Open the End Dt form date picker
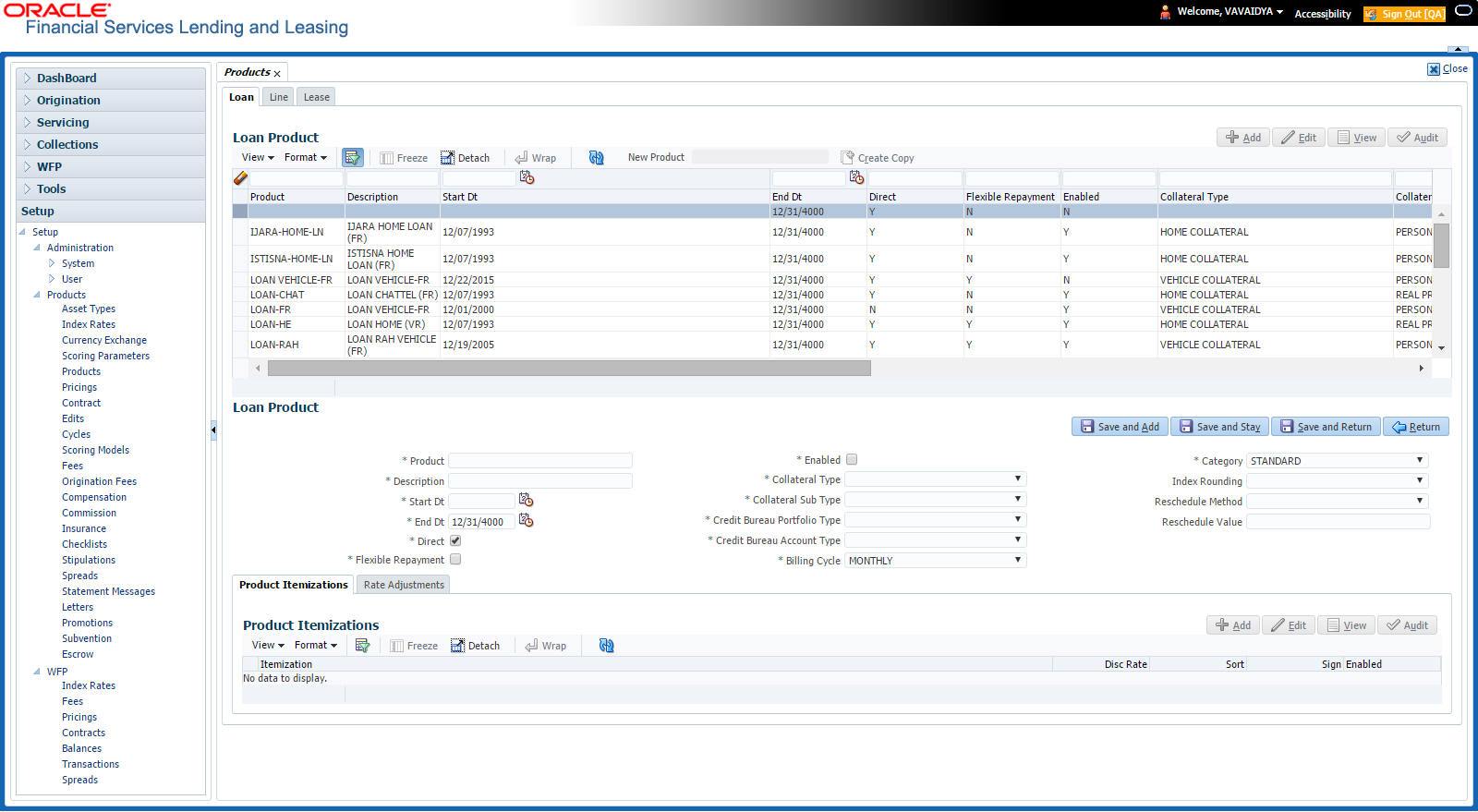Screen dimensions: 1478x812 [526, 520]
